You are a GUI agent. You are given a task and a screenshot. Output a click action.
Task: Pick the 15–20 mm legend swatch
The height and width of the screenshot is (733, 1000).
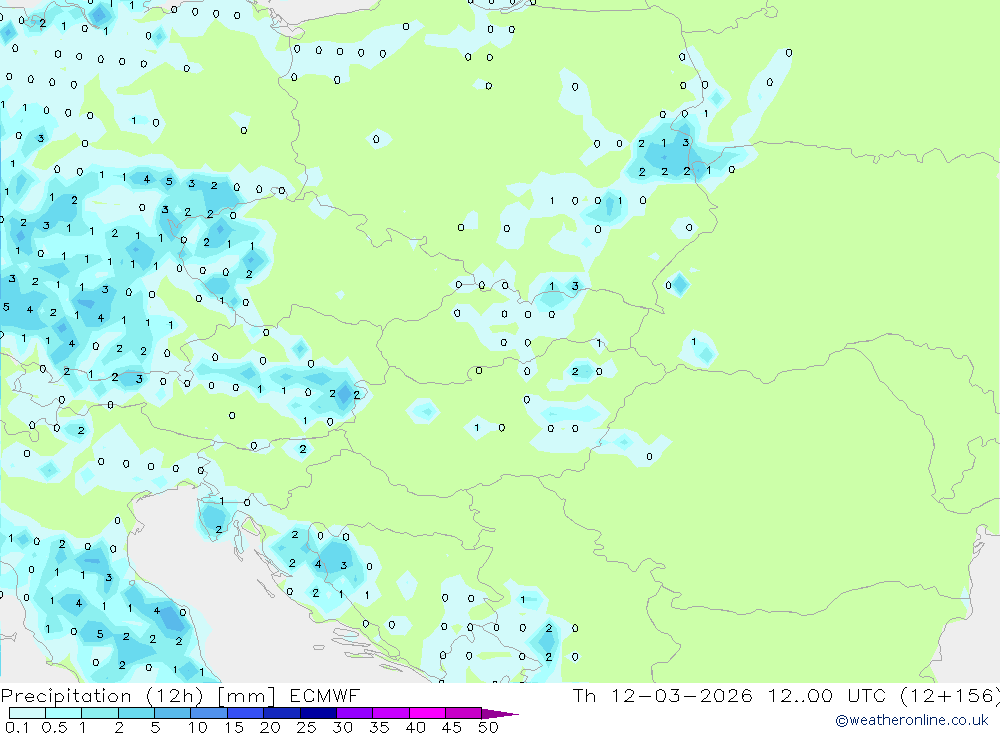click(x=246, y=713)
